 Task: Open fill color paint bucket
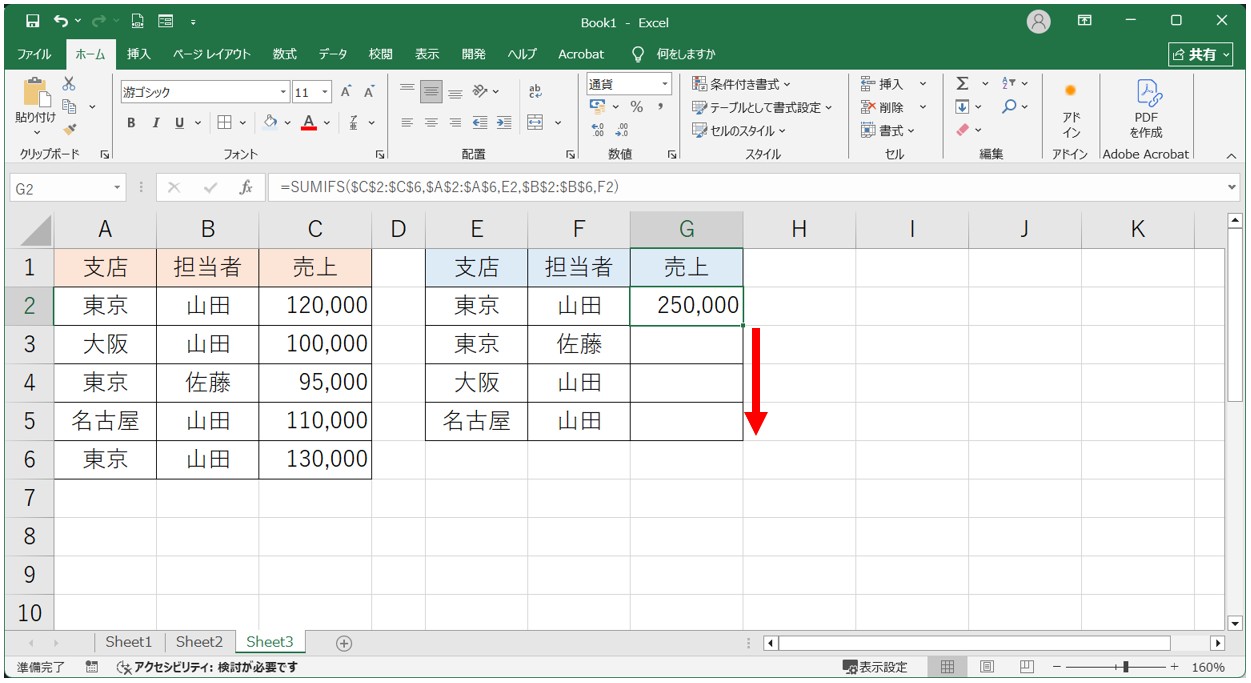[269, 123]
